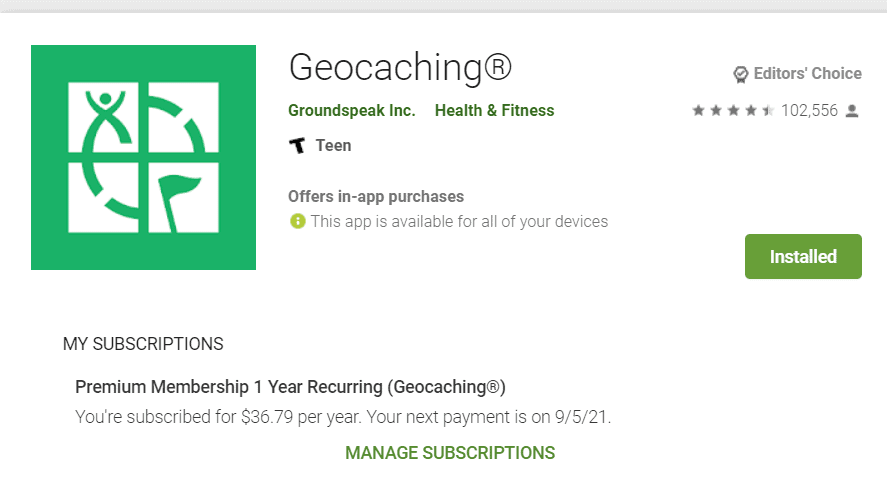Click the first star in the rating
This screenshot has width=887, height=503.
[698, 111]
